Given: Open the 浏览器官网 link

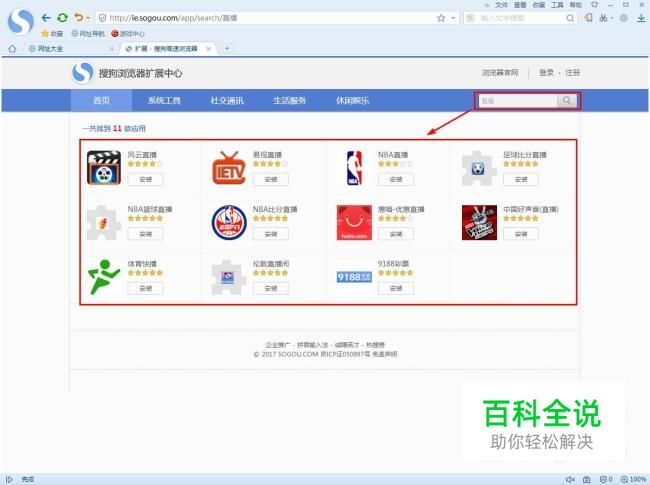Looking at the screenshot, I should pos(500,73).
